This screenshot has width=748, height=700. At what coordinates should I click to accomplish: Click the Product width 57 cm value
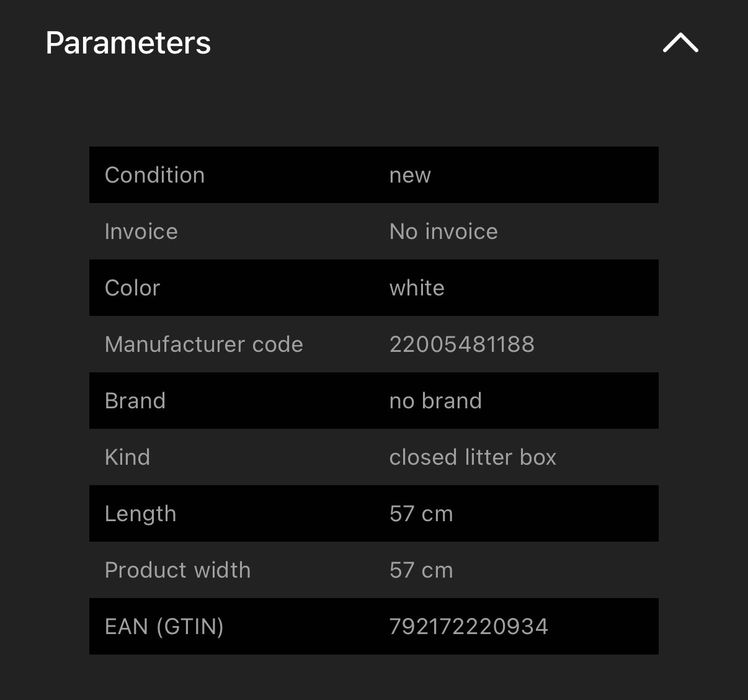[421, 570]
